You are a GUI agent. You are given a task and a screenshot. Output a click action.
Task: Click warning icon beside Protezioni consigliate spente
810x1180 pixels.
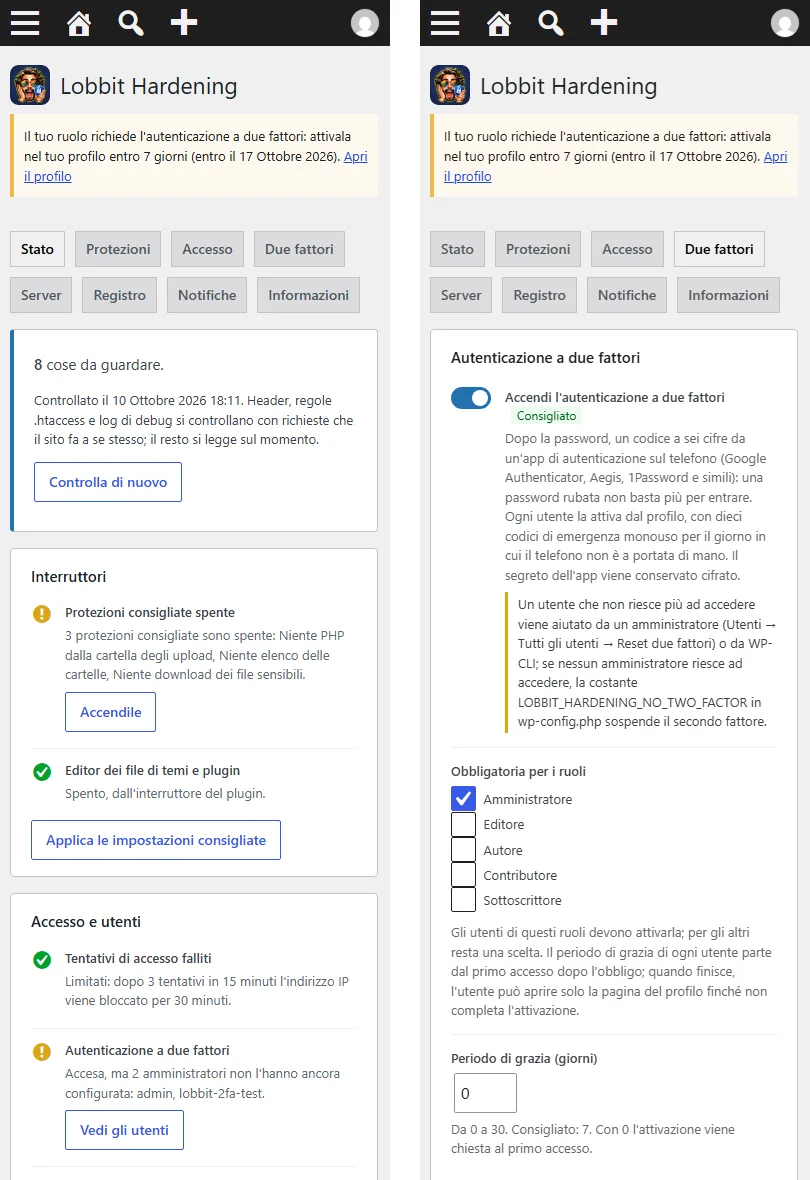tap(42, 613)
